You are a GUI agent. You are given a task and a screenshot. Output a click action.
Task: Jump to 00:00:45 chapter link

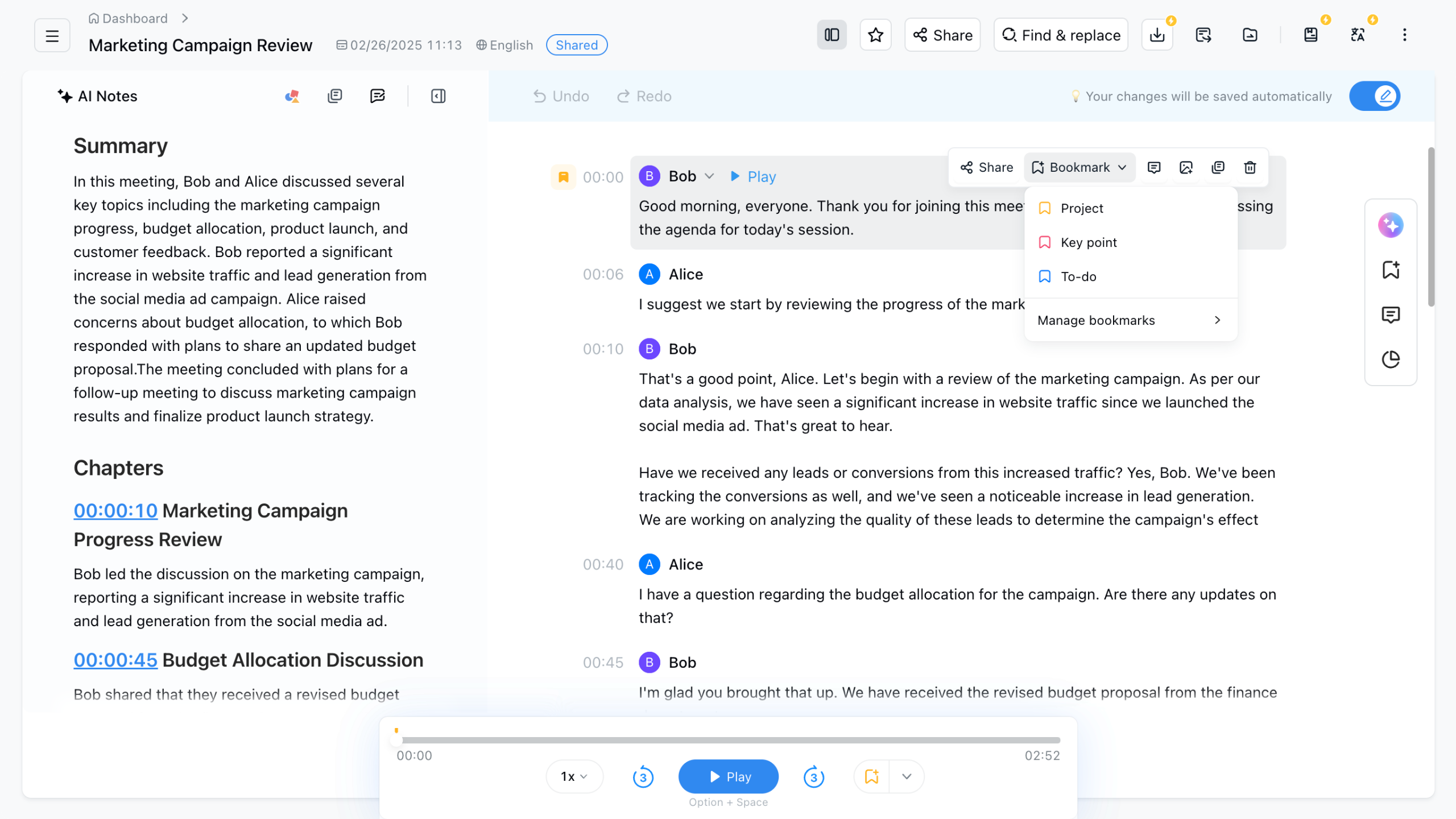(x=115, y=660)
